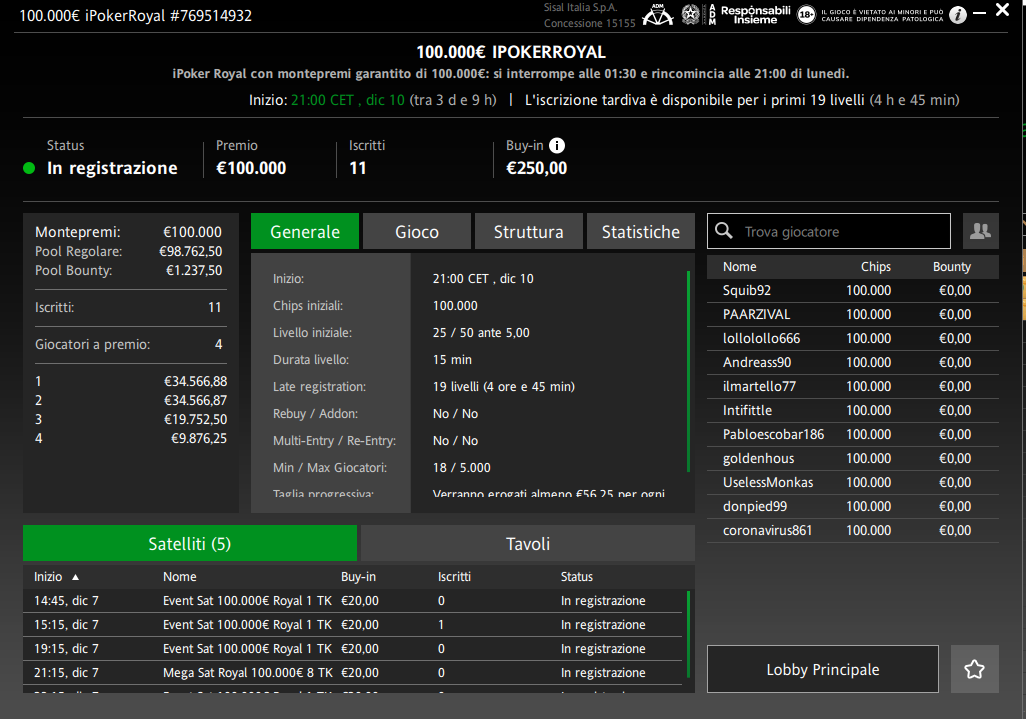Sort players by the Nome column header
The image size is (1026, 719).
pos(739,267)
